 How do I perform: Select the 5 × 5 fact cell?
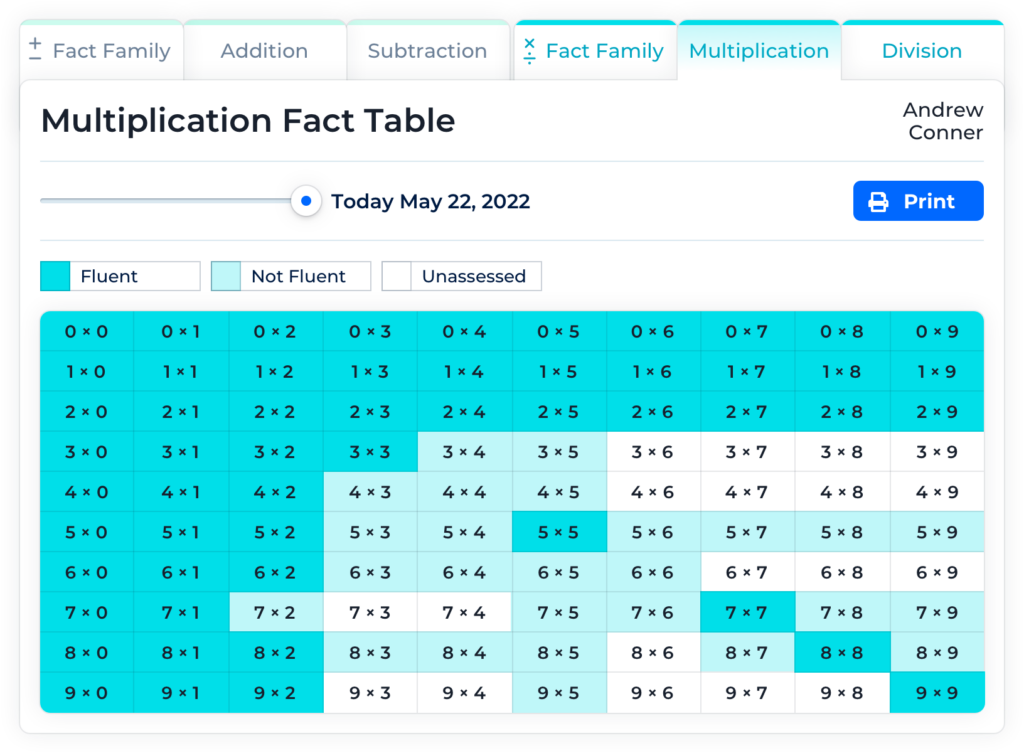click(558, 532)
